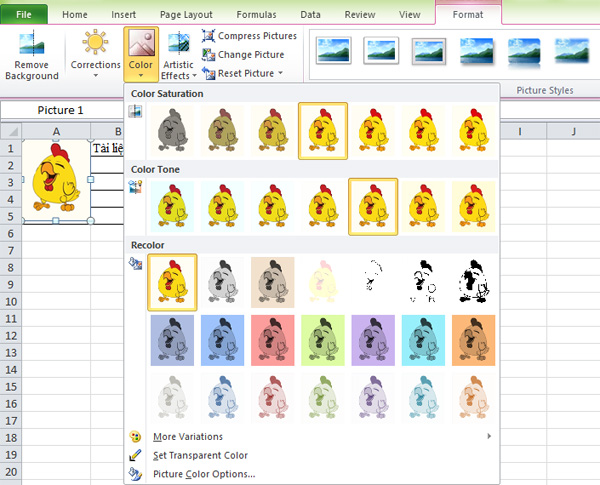Click Compress Pictures label
The height and width of the screenshot is (485, 600).
click(258, 36)
